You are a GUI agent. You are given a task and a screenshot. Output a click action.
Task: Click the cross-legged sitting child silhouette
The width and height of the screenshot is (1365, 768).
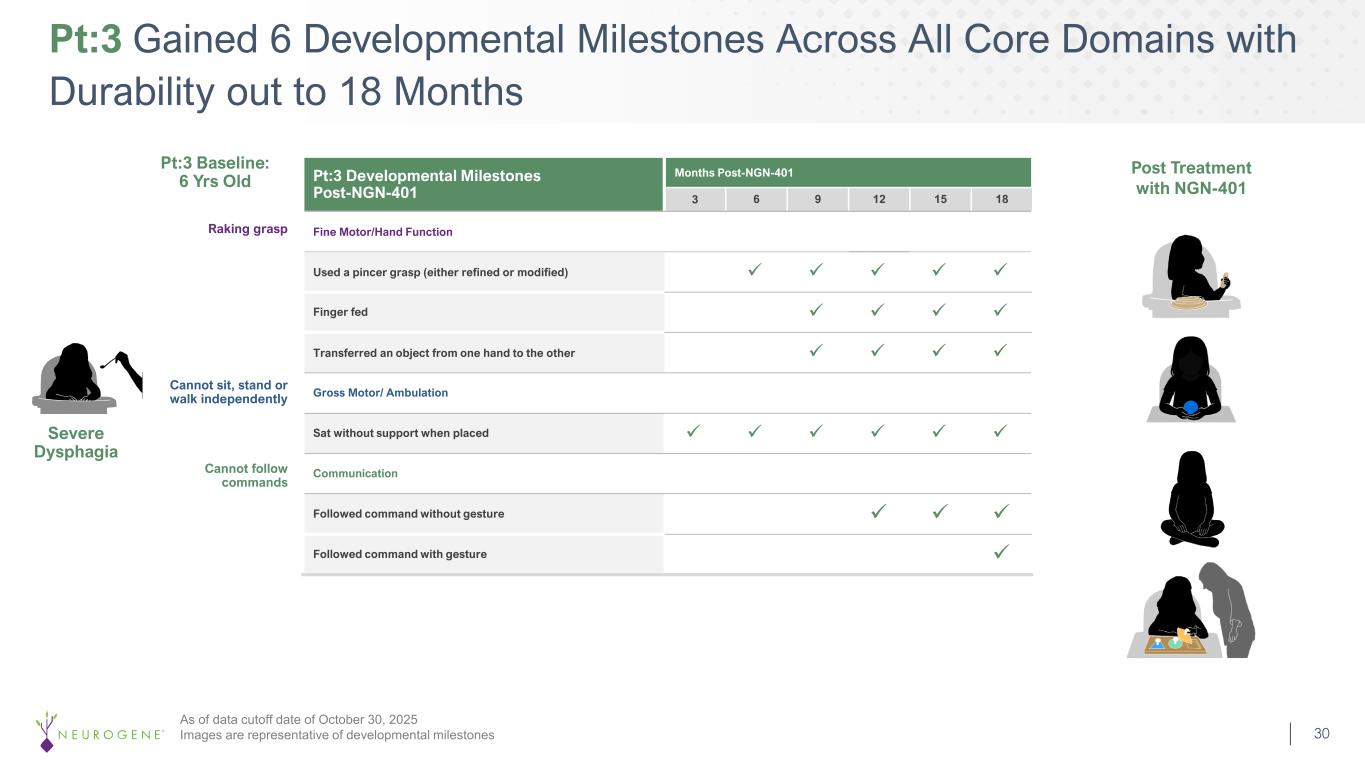point(1191,498)
